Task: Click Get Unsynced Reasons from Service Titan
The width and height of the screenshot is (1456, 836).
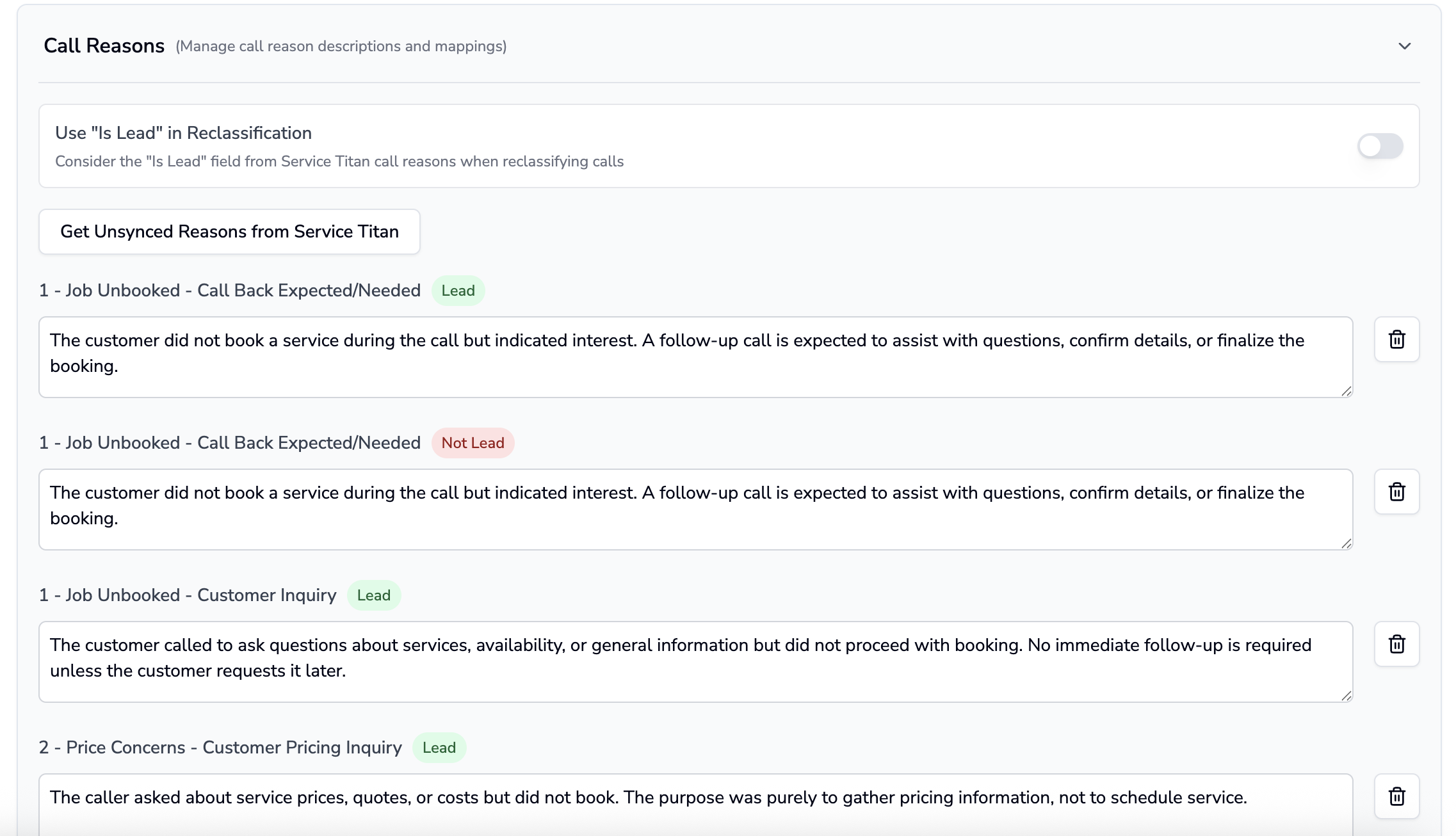Action: tap(229, 232)
